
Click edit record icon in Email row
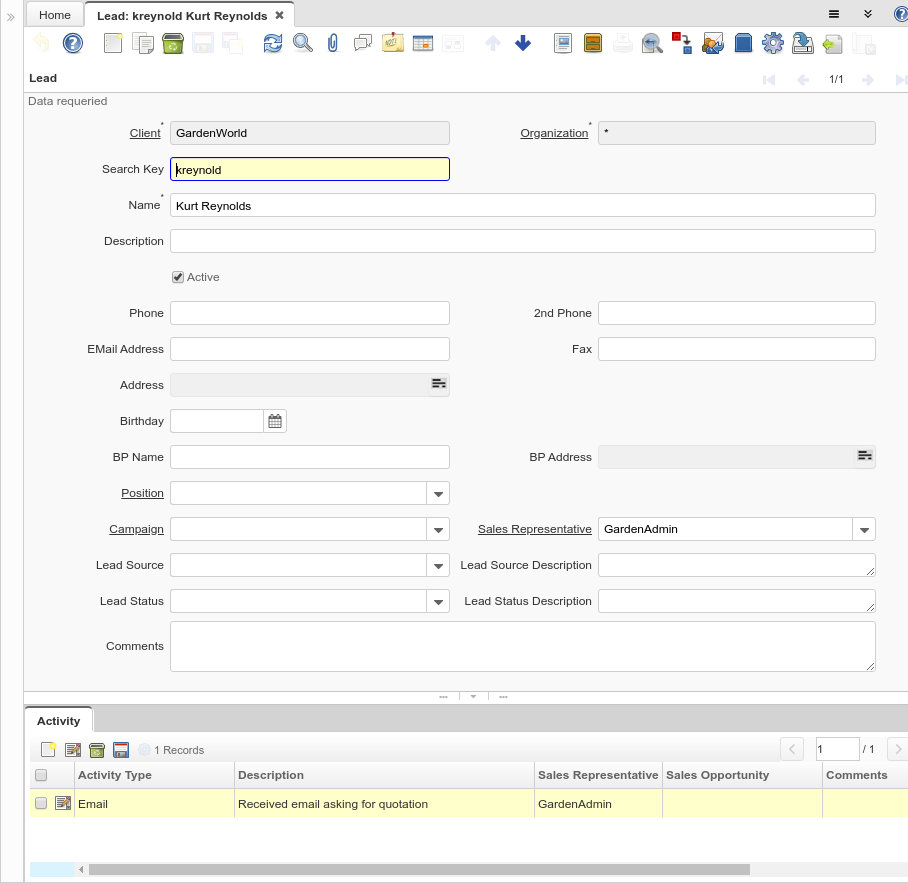pyautogui.click(x=63, y=803)
